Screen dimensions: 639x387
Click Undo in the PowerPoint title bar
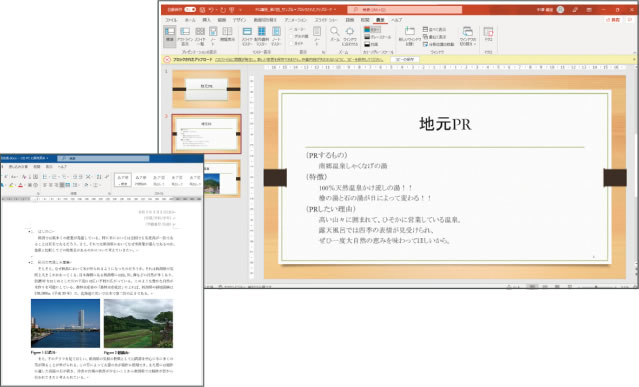point(212,9)
